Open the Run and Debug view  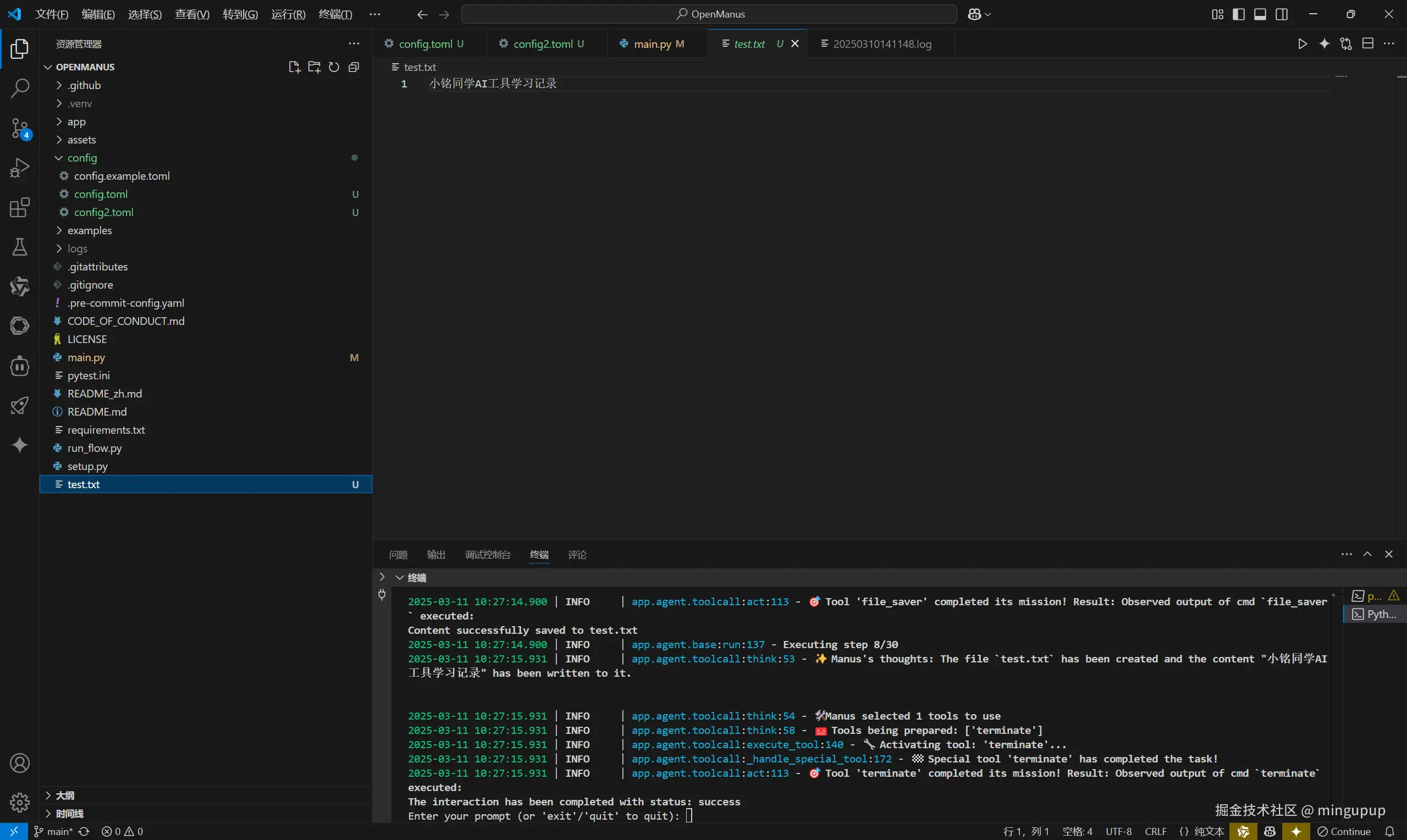[20, 168]
